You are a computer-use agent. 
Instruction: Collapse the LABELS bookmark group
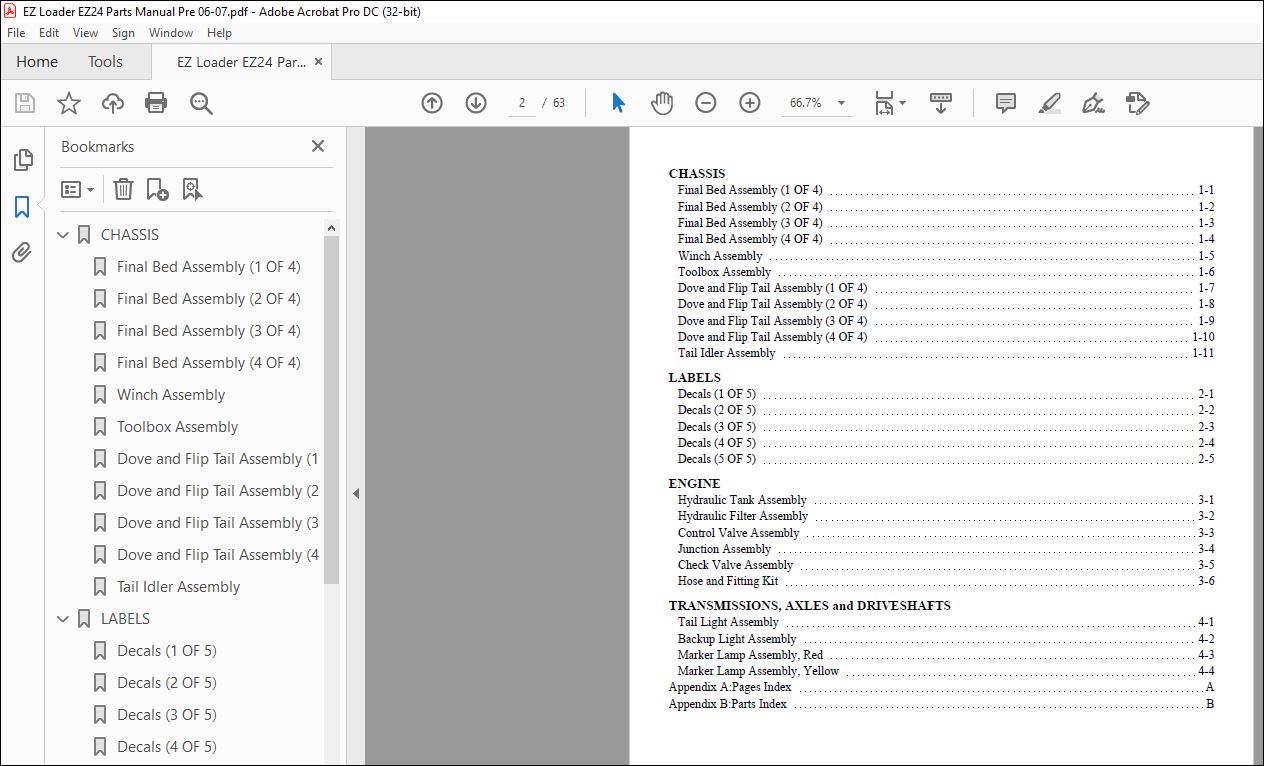coord(63,619)
